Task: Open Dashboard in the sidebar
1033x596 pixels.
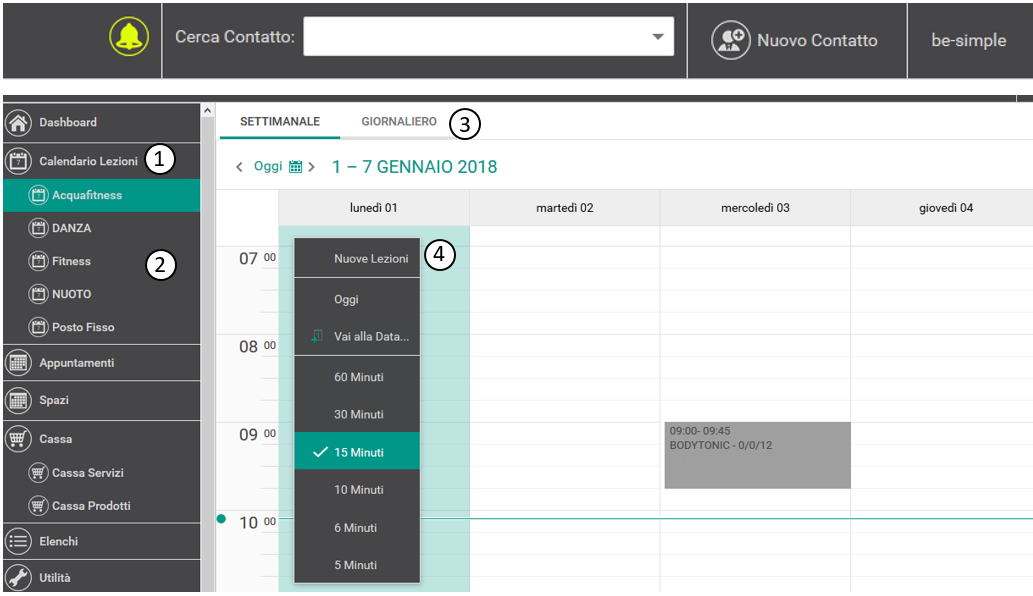Action: coord(102,122)
